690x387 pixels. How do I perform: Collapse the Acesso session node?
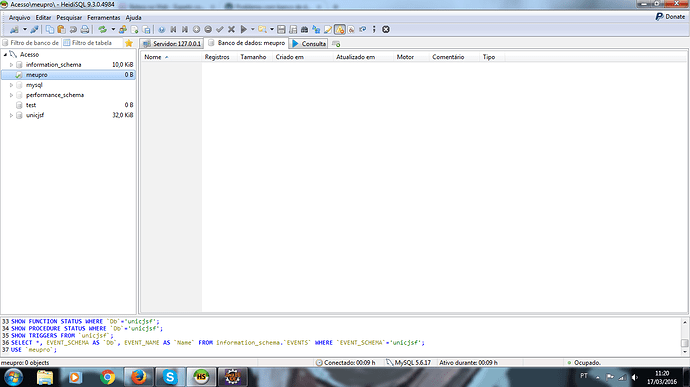[x=5, y=55]
